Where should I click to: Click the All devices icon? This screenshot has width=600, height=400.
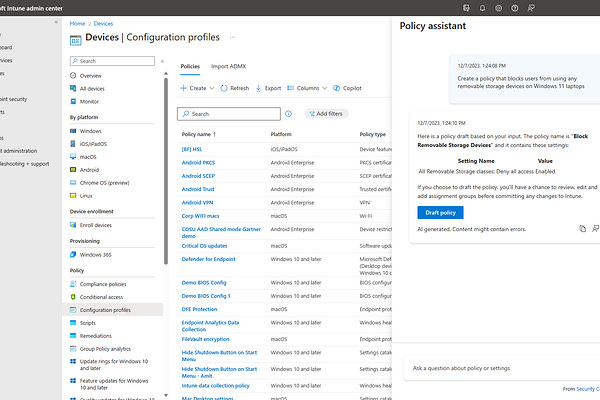point(73,88)
